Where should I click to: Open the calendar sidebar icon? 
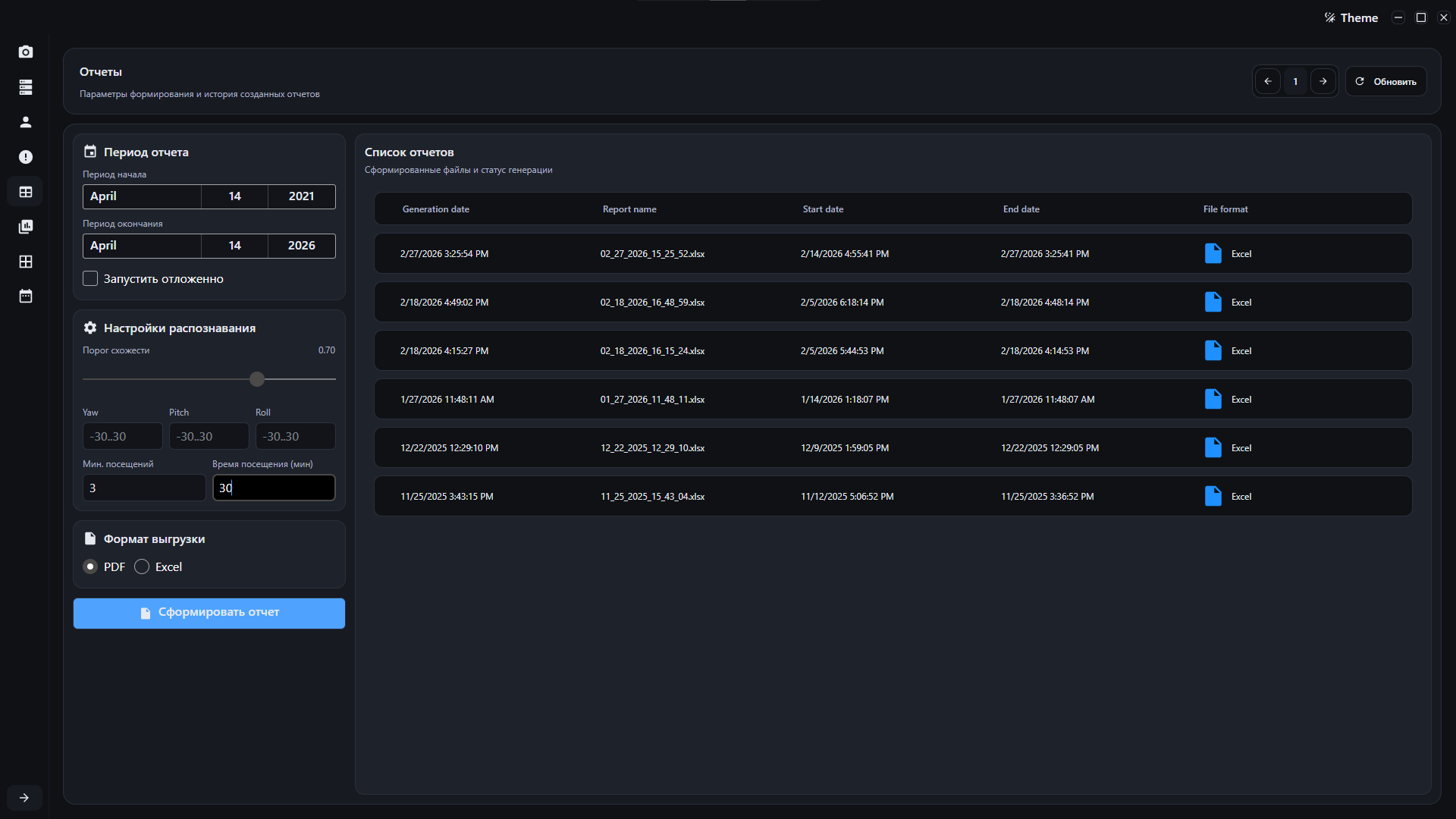pos(26,297)
